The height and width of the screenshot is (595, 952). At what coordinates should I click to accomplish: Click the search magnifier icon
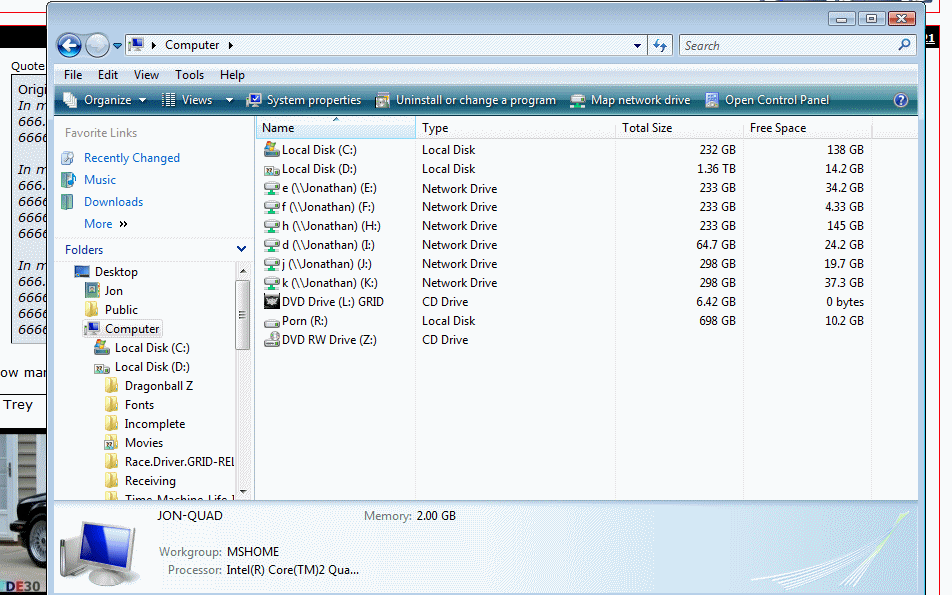pos(905,45)
